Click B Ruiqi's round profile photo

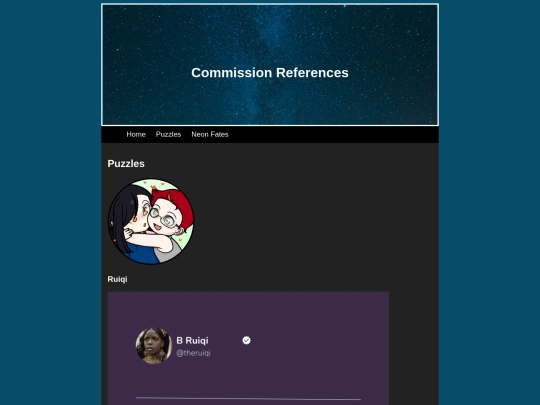tap(154, 345)
